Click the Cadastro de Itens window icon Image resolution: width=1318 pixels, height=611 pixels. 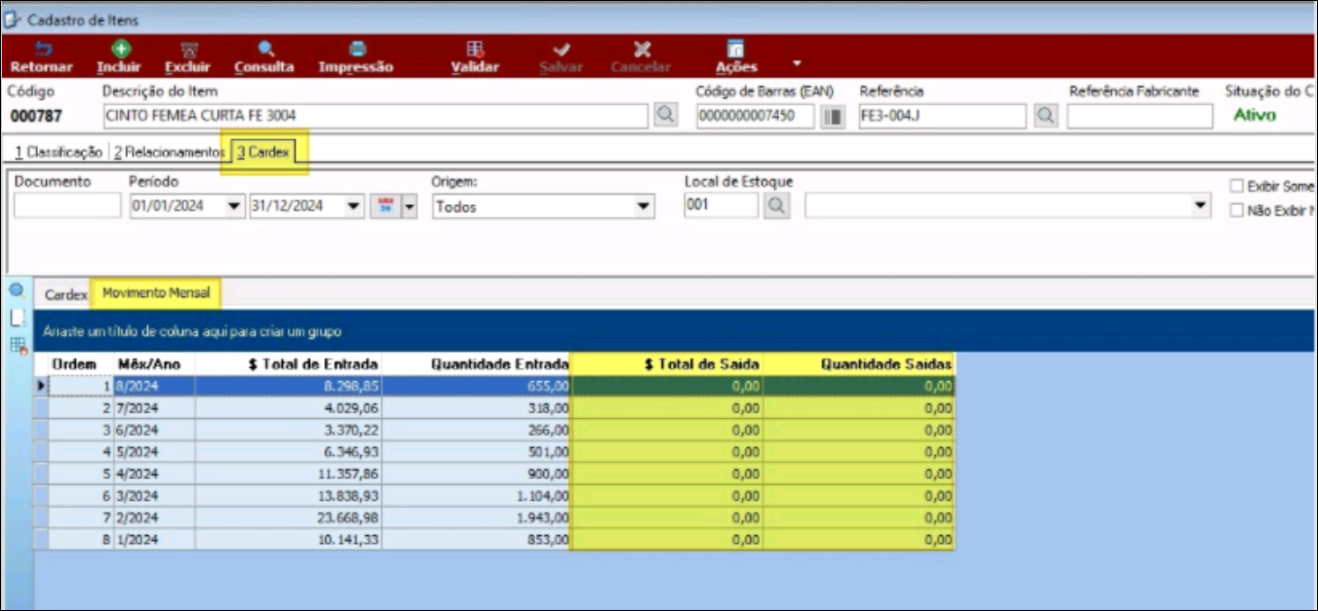(13, 19)
